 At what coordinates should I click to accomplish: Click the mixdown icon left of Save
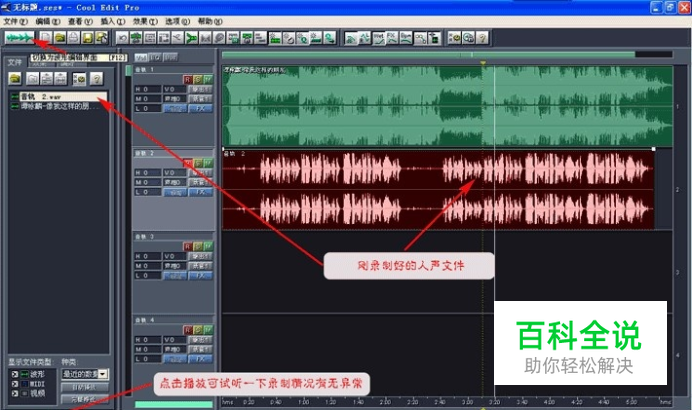point(73,38)
